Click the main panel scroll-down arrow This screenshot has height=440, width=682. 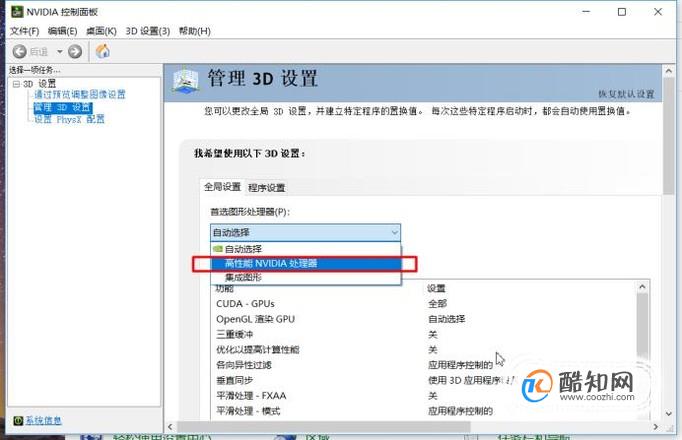tap(669, 413)
